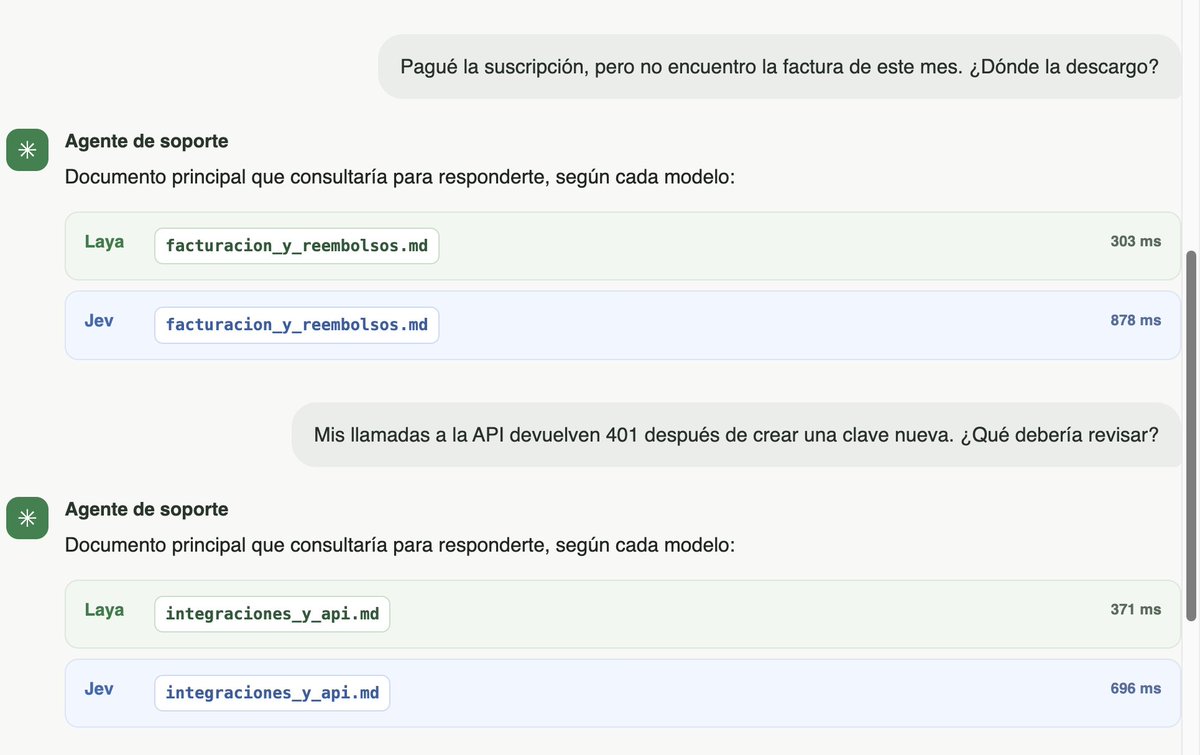Image resolution: width=1200 pixels, height=755 pixels.
Task: Click the 696 ms latency value
Action: click(1136, 688)
